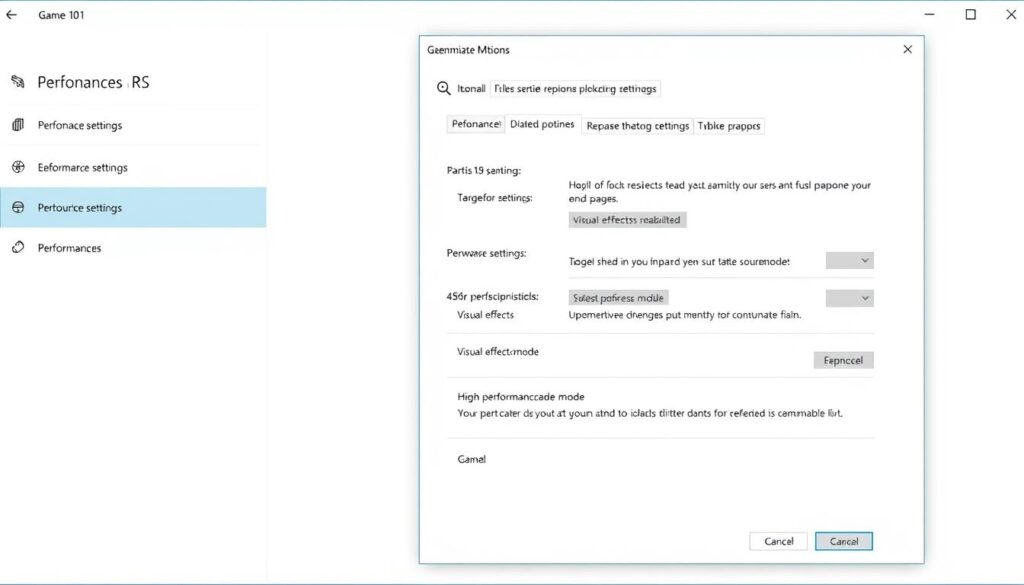Click the globe icon next to Eeformarce settings

[16, 166]
